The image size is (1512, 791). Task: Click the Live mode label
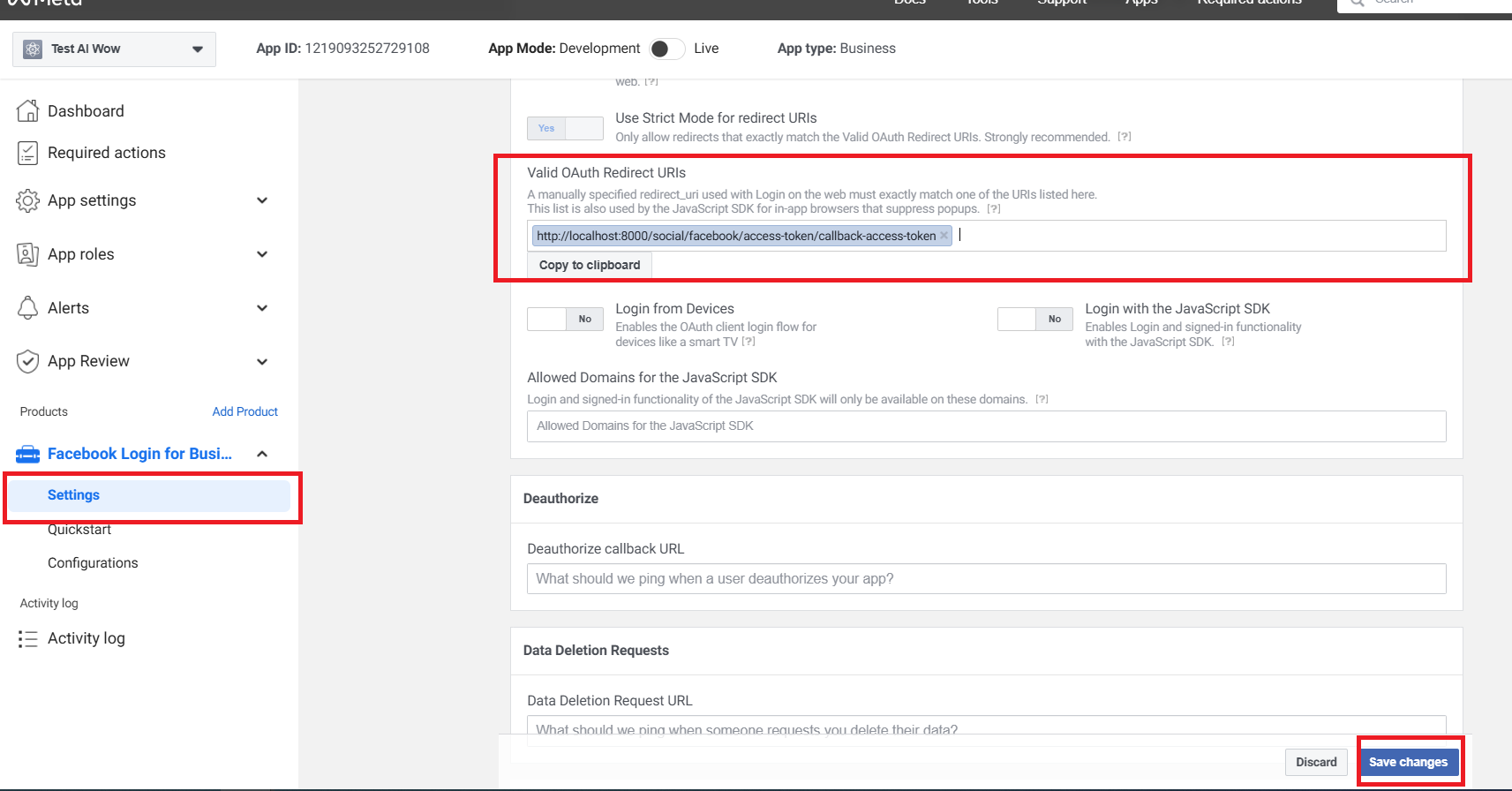coord(706,49)
